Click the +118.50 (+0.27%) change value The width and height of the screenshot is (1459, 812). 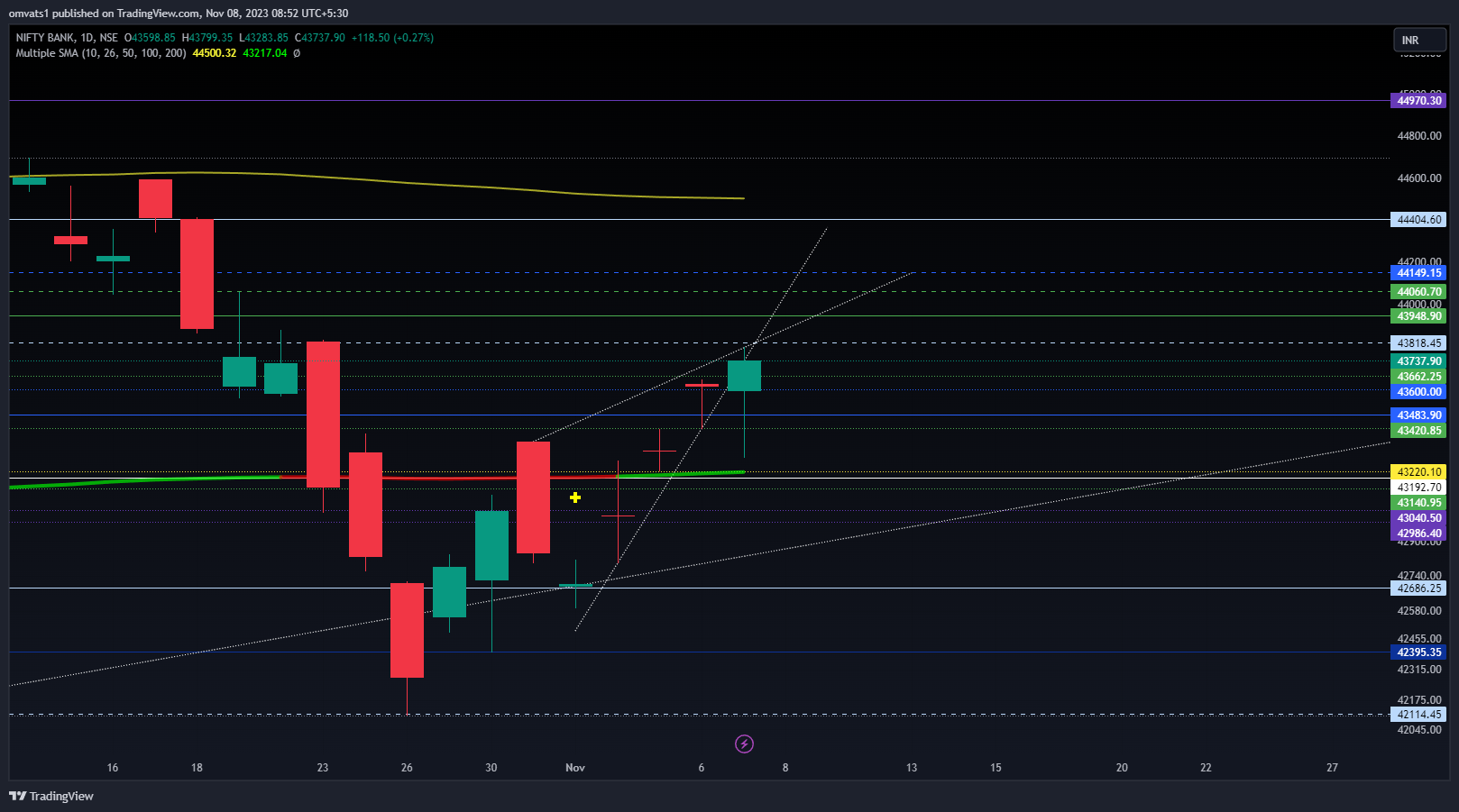pyautogui.click(x=392, y=38)
